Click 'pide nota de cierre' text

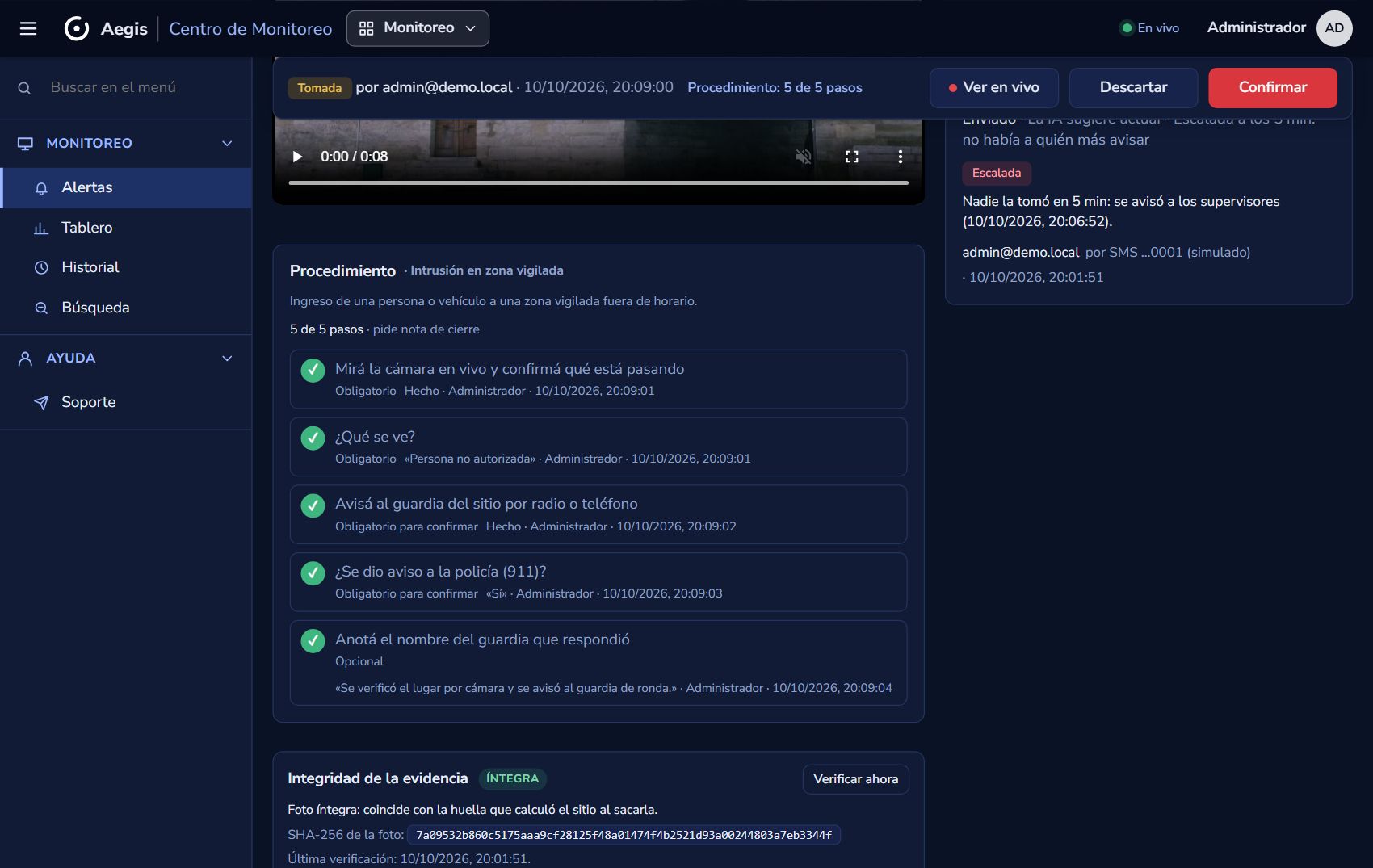[x=426, y=329]
